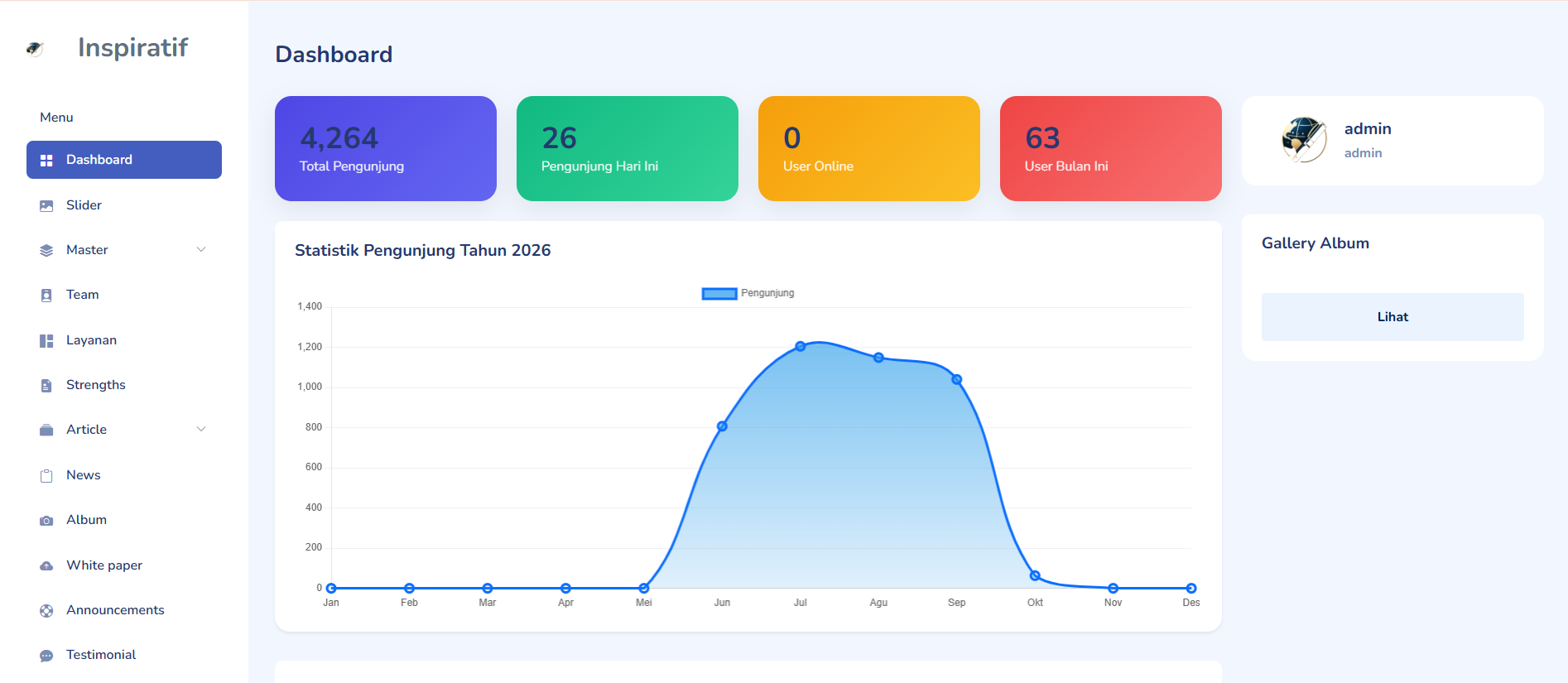Click the '26' daily visitors value
The width and height of the screenshot is (1568, 683).
click(x=560, y=137)
